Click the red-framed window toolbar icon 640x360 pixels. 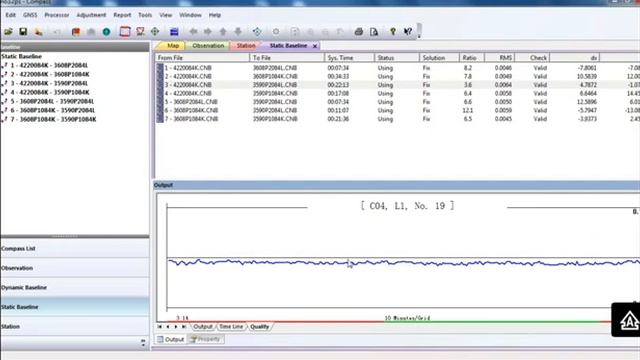click(125, 31)
